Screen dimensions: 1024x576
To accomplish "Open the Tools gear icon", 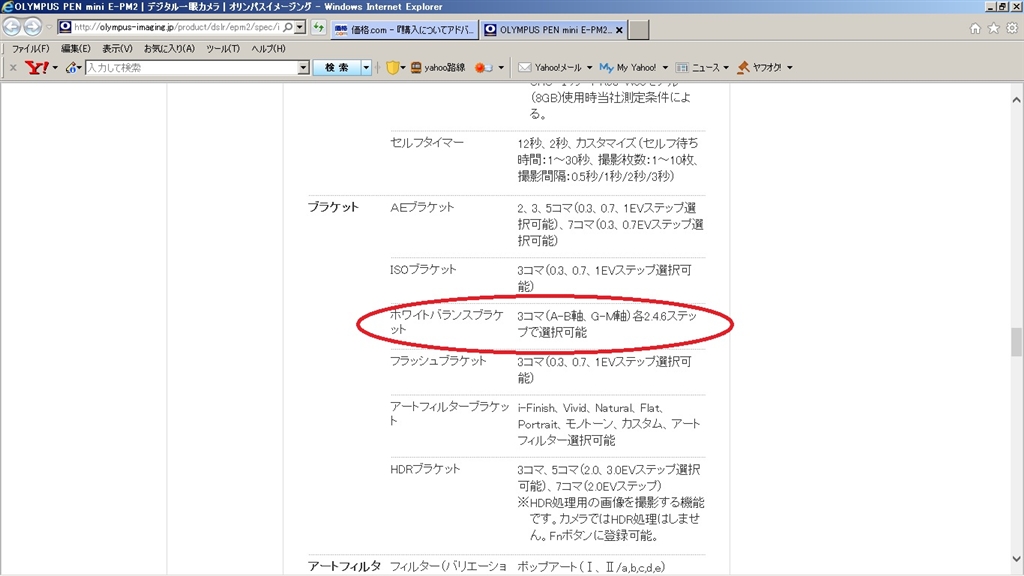I will (x=1012, y=28).
